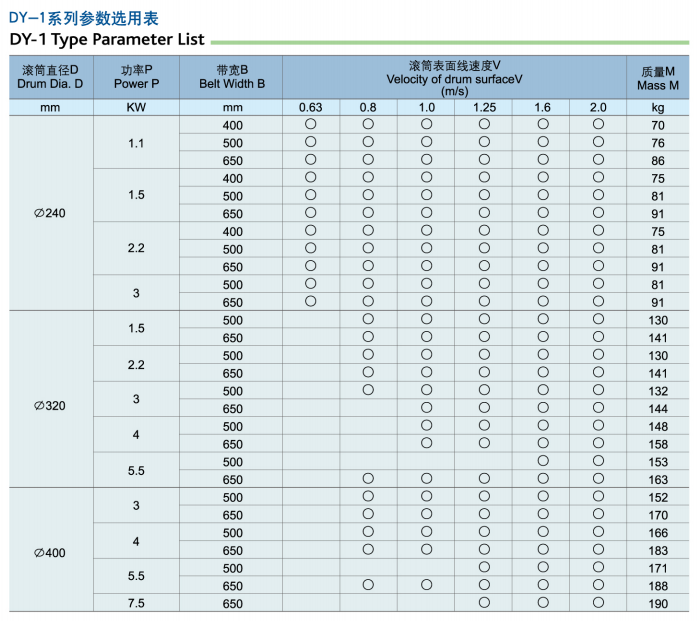Select the 2.0 velocity circle in the 86 kg row
Image resolution: width=698 pixels, height=621 pixels.
point(598,160)
